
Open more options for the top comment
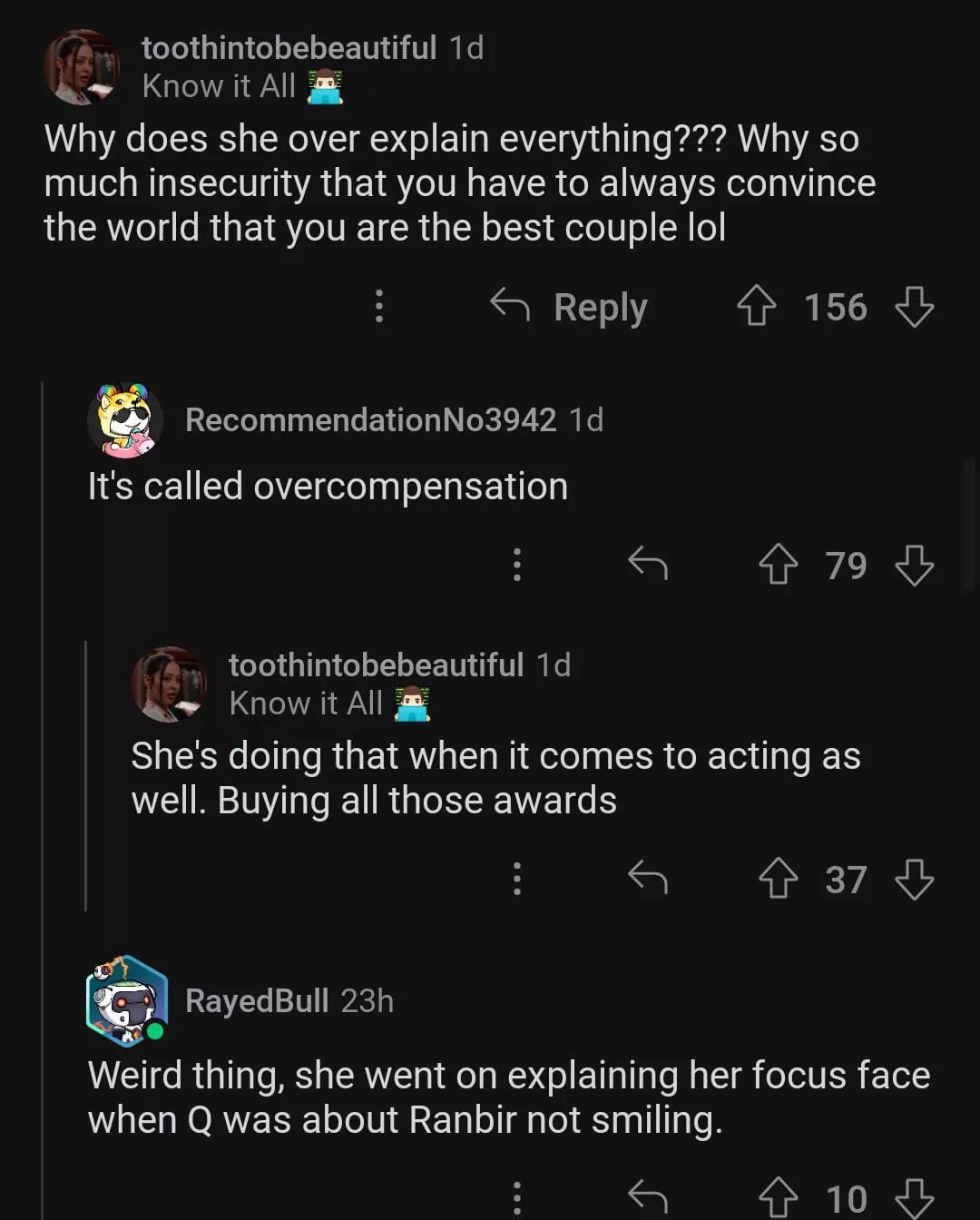point(379,306)
